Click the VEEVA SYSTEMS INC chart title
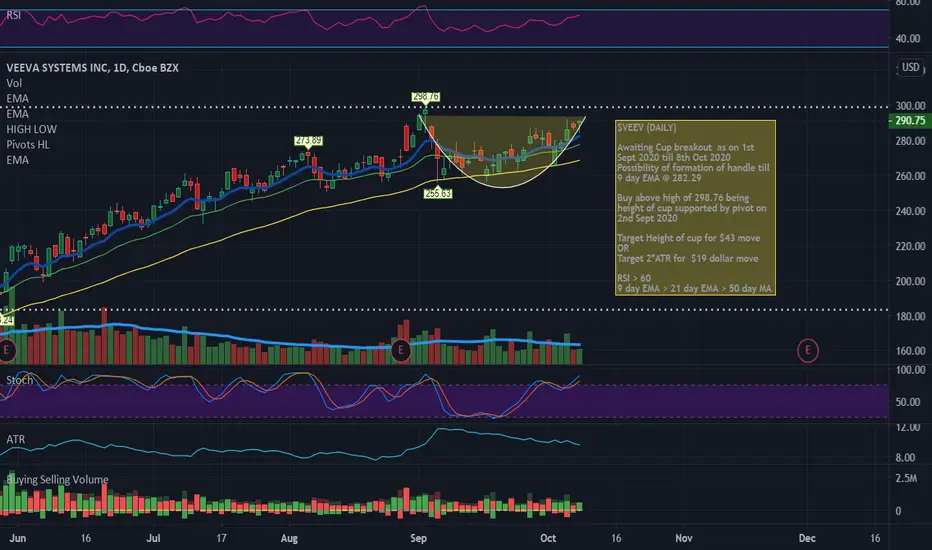The height and width of the screenshot is (550, 932). pos(92,68)
